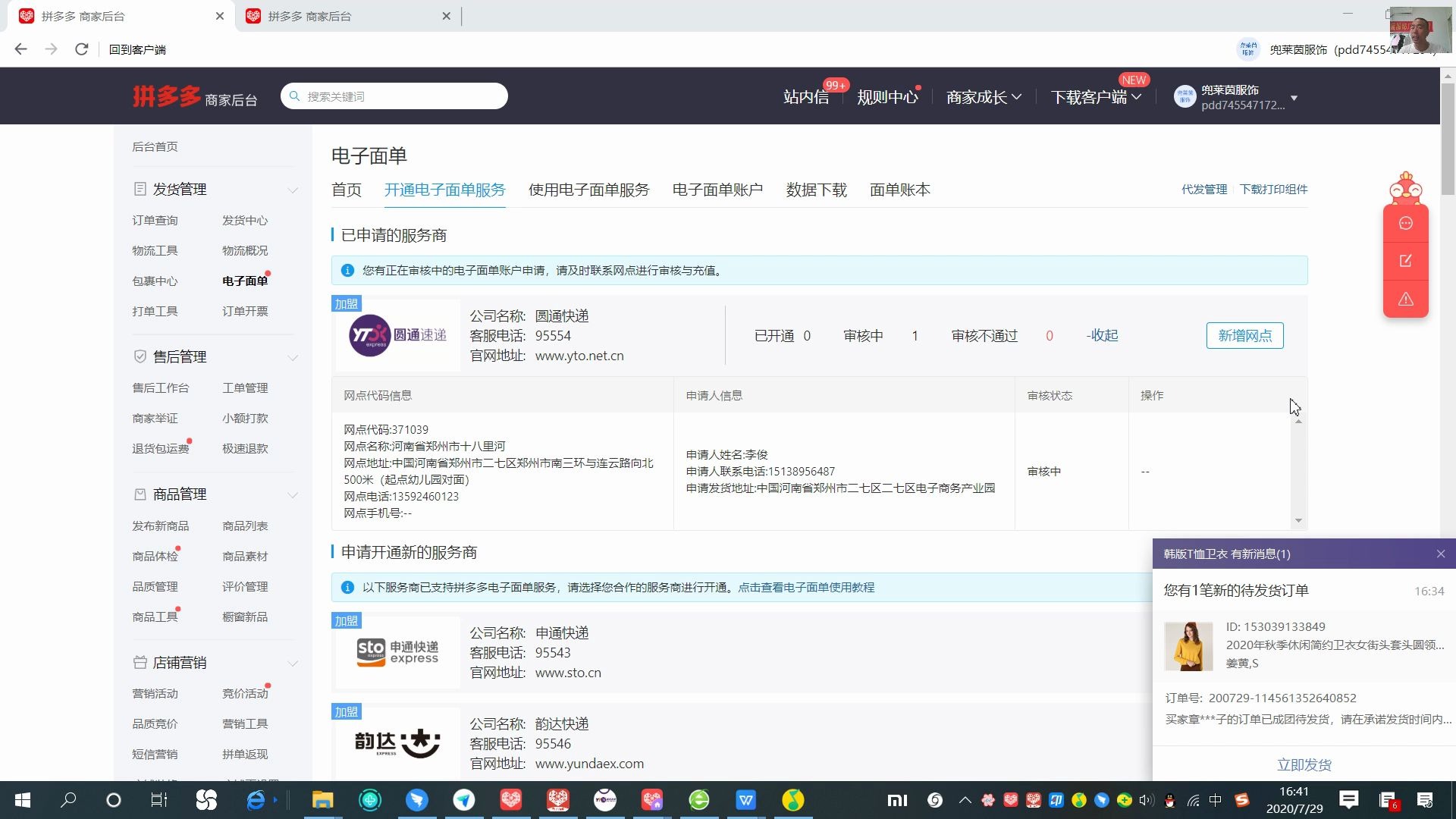The width and height of the screenshot is (1456, 819).
Task: Switch to 使用电子面单服务 tab
Action: click(589, 189)
